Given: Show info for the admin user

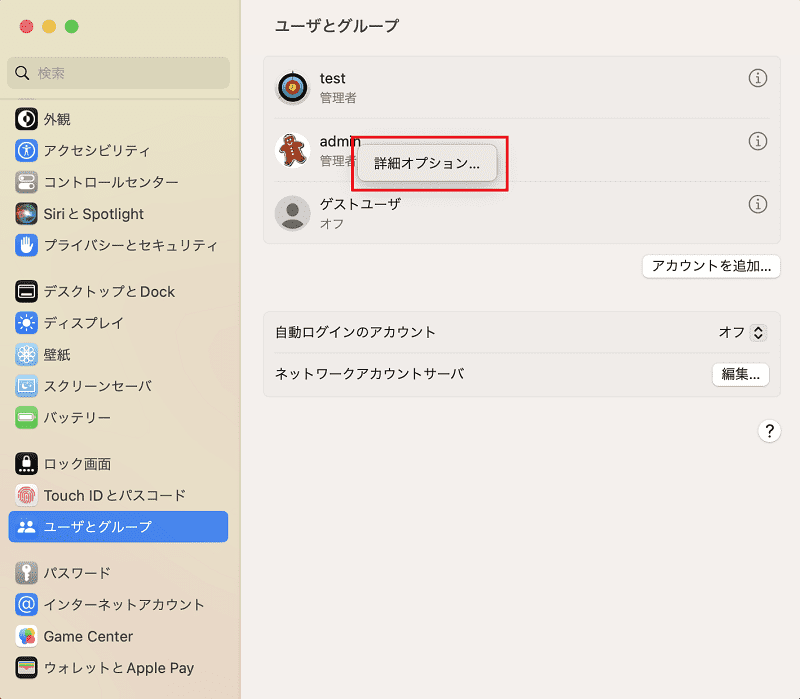Looking at the screenshot, I should tap(758, 141).
